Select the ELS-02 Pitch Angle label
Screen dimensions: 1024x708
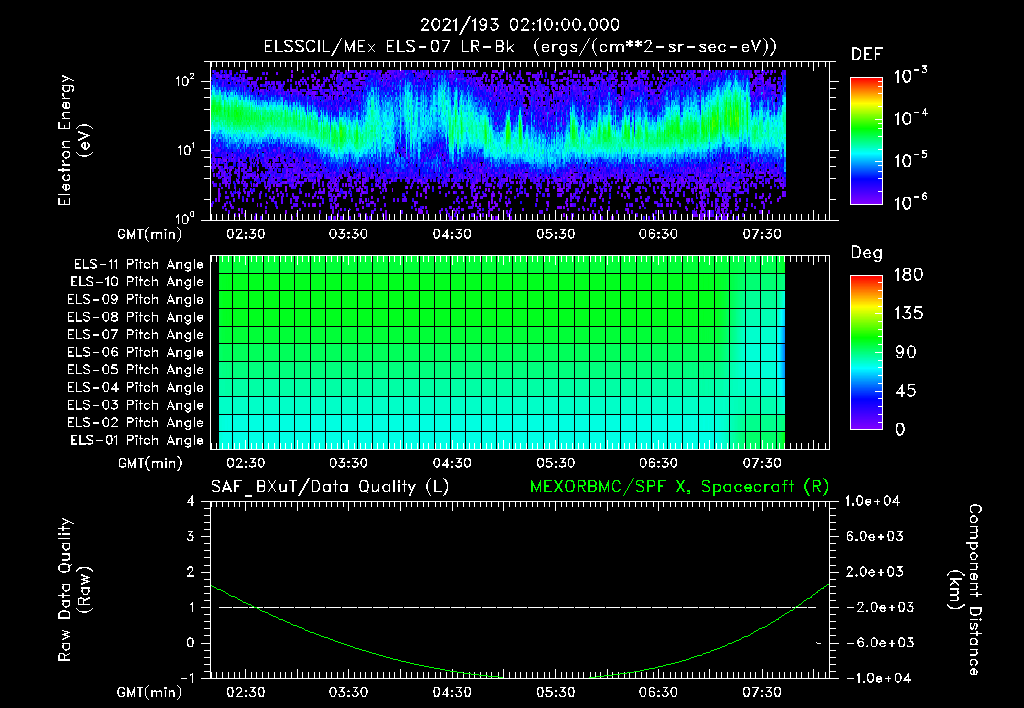point(136,423)
